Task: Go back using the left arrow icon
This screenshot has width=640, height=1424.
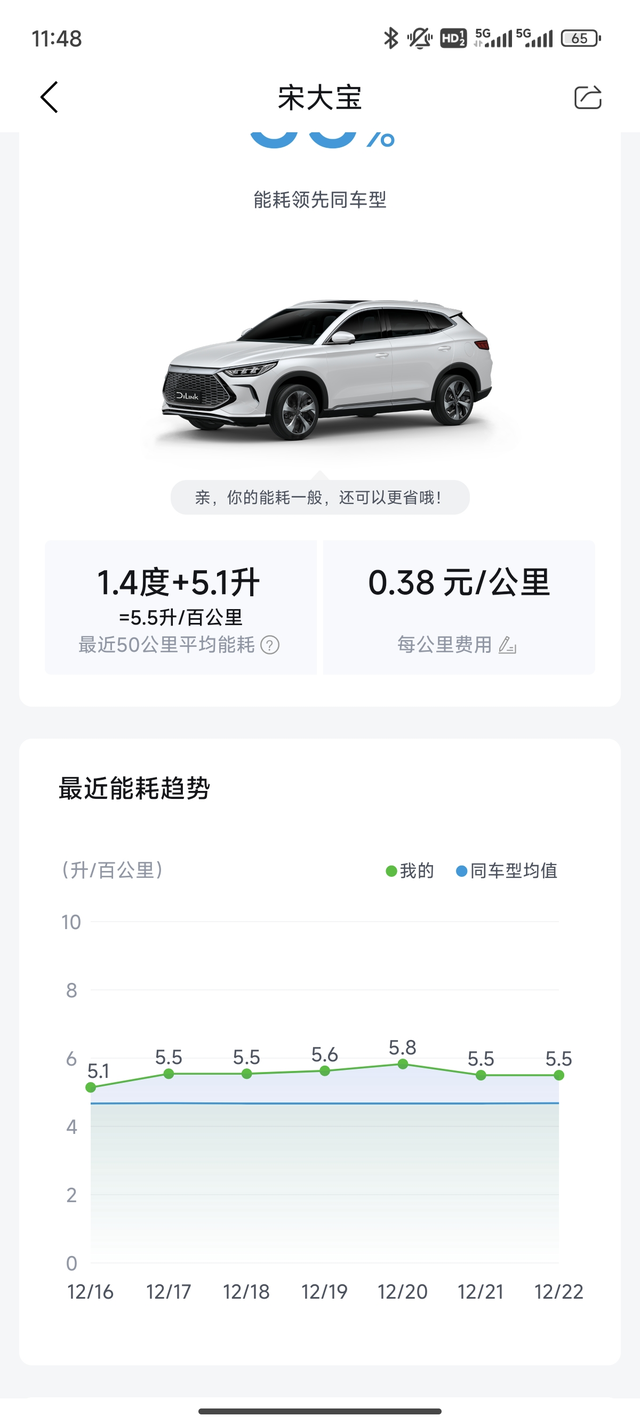Action: coord(48,97)
